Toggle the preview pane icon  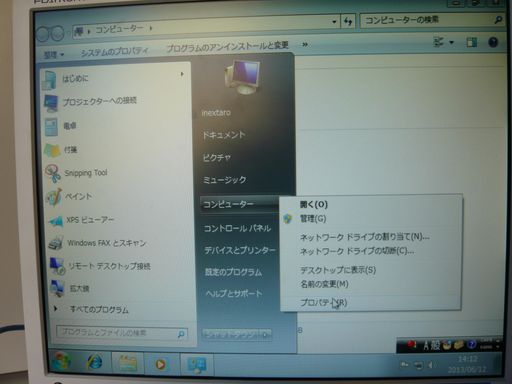coord(471,42)
